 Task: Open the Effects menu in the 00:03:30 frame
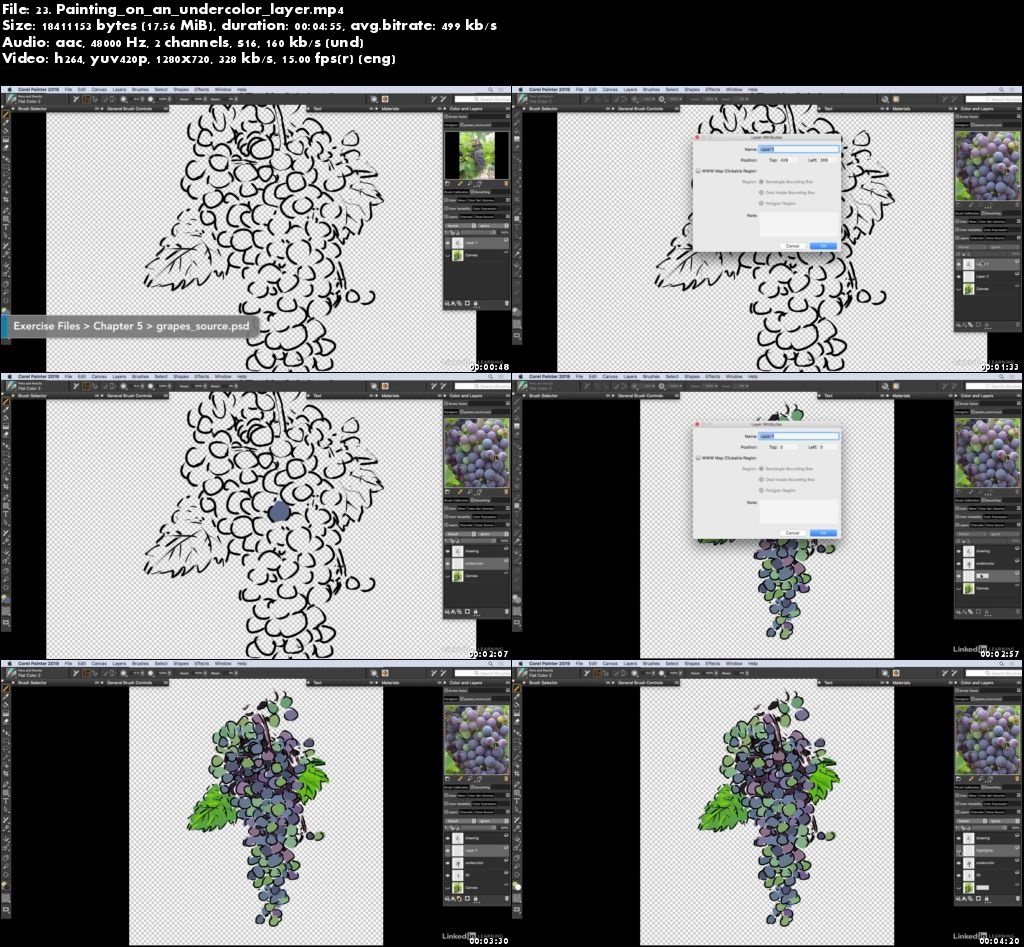(x=200, y=663)
